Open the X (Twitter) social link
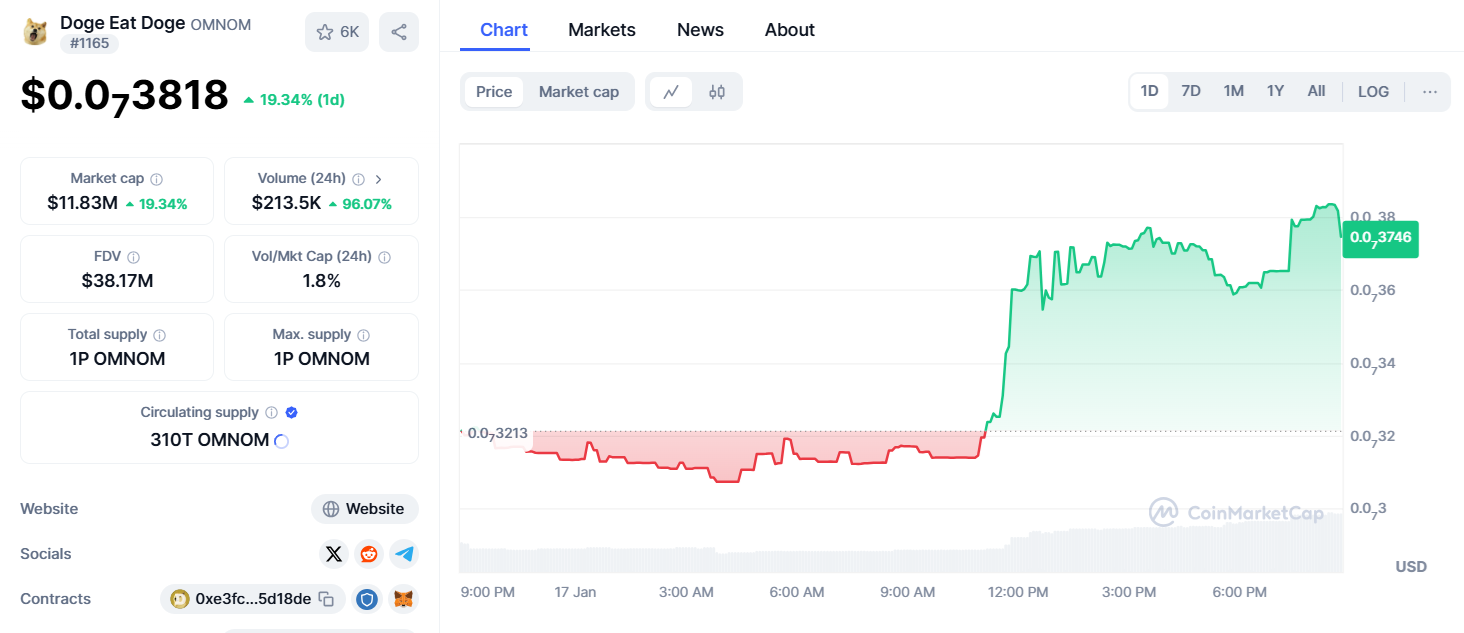The image size is (1464, 633). tap(334, 554)
